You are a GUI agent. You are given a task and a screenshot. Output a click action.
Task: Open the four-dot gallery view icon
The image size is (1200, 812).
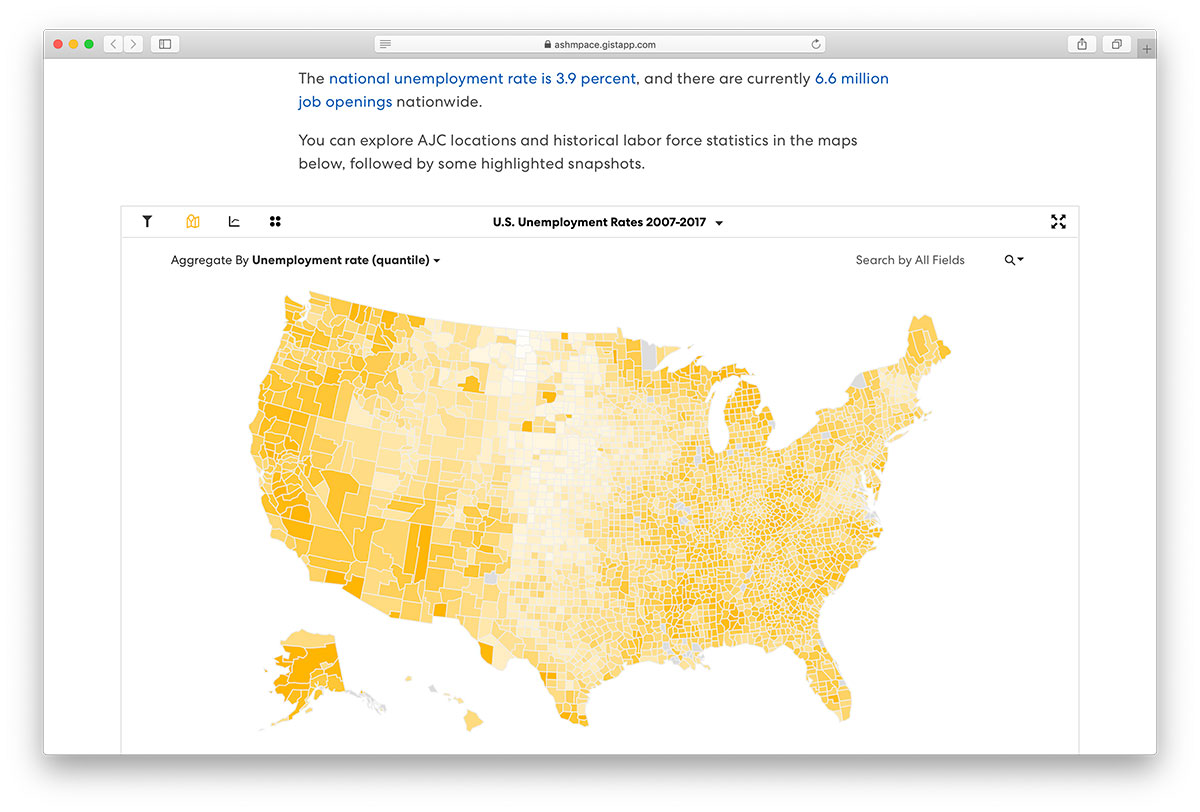[275, 222]
